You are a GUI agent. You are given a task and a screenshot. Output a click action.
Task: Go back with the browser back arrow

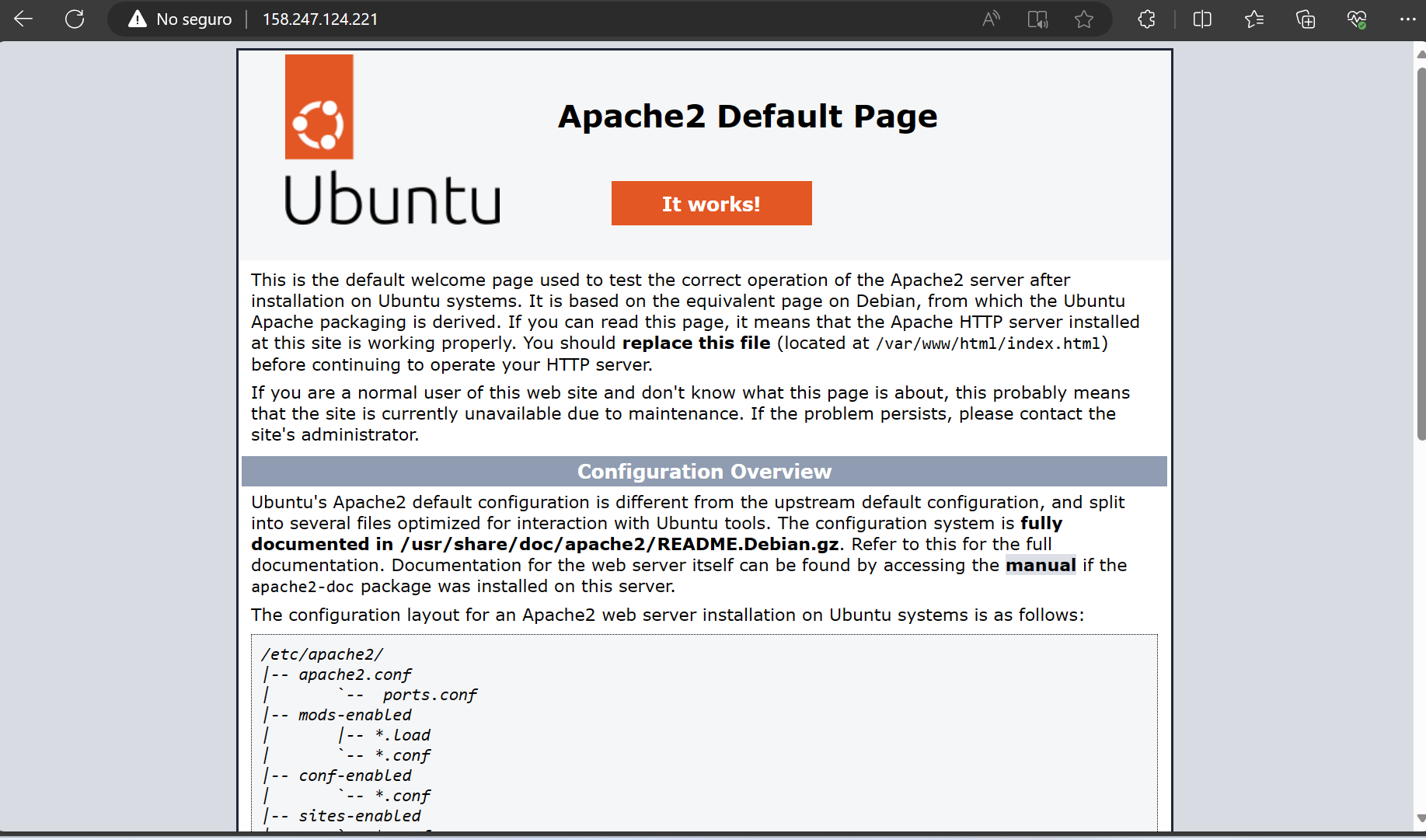(23, 19)
